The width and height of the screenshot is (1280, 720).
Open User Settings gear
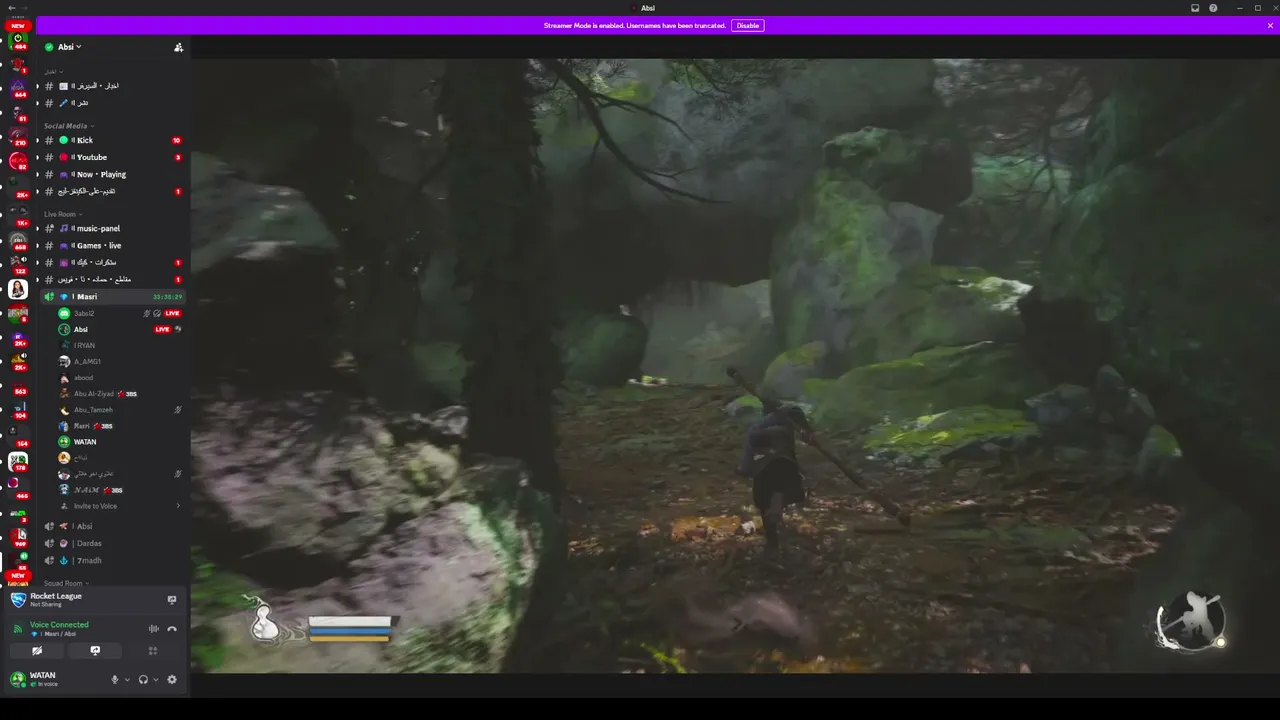tap(172, 680)
